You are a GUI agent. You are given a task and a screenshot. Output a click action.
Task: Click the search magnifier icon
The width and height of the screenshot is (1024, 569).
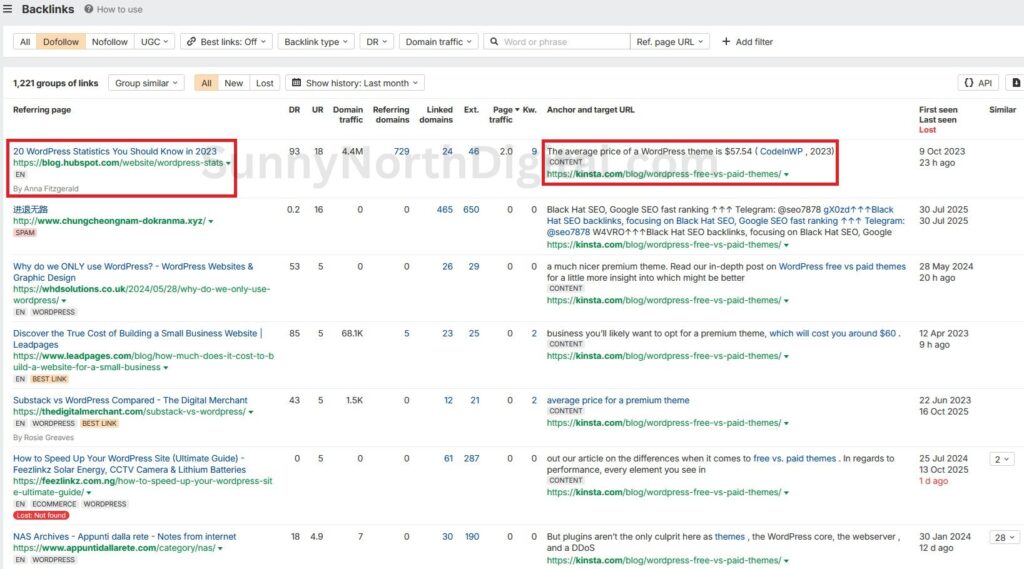(x=494, y=42)
